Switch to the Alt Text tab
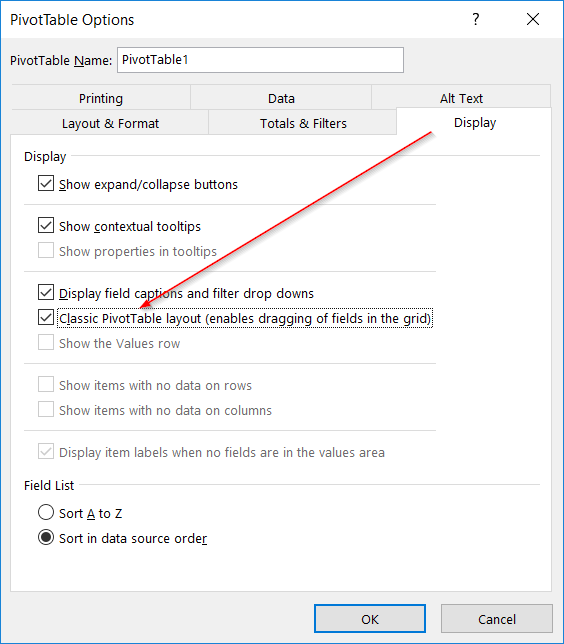 (x=461, y=98)
